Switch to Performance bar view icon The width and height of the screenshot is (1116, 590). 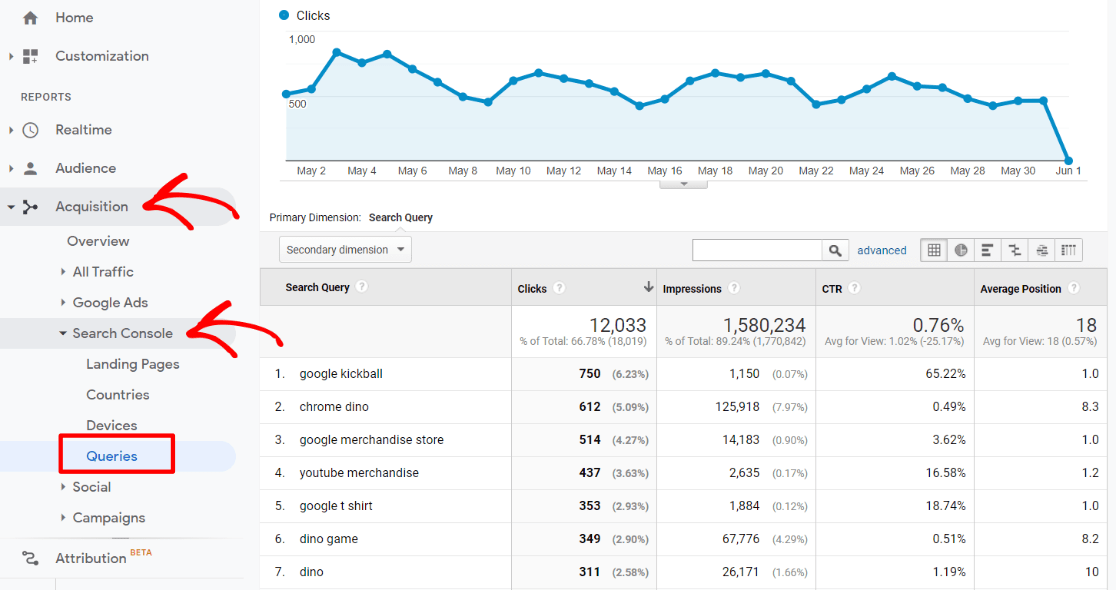click(987, 250)
